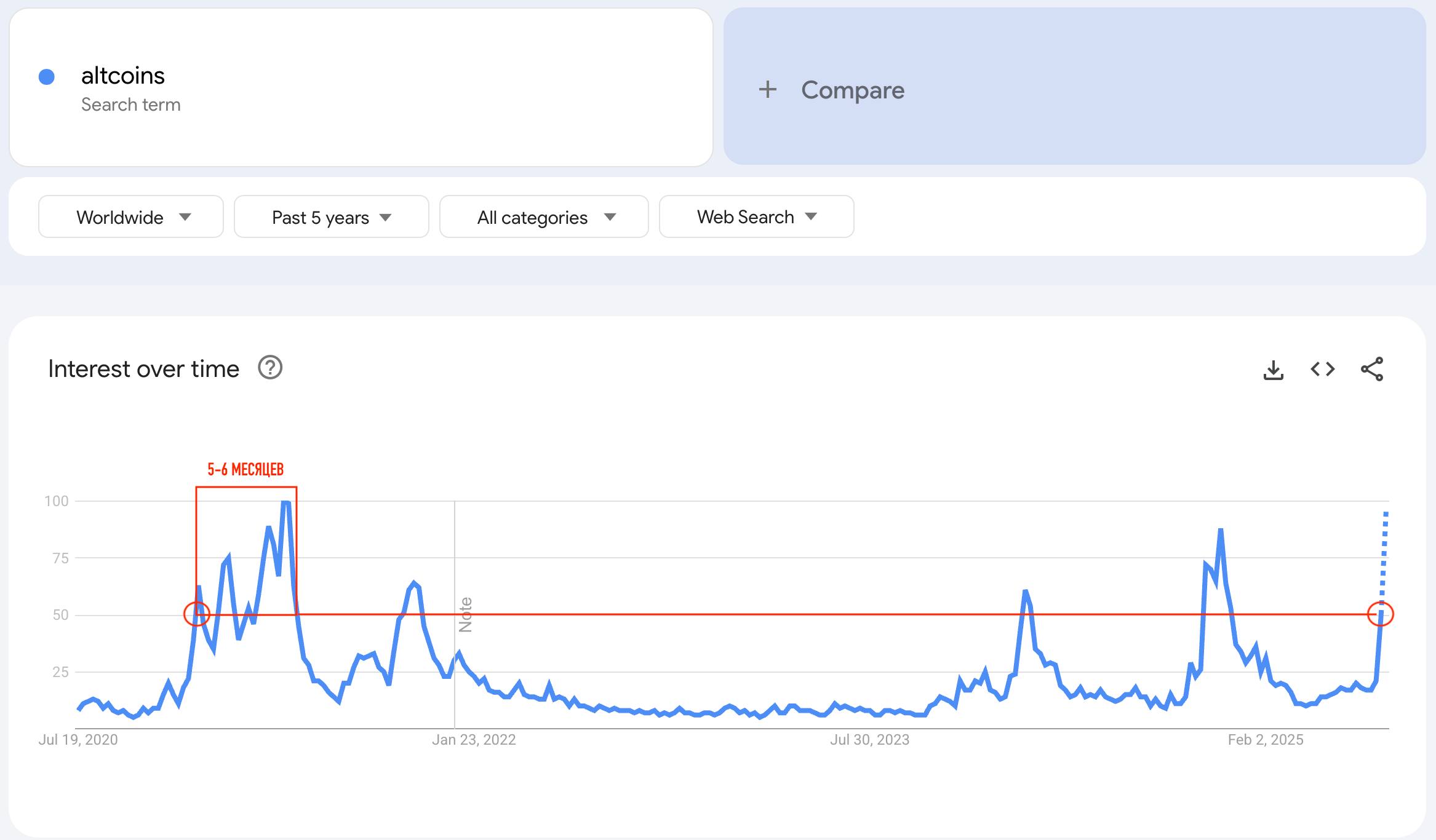Open the Web Search type dropdown
1436x840 pixels.
[756, 216]
